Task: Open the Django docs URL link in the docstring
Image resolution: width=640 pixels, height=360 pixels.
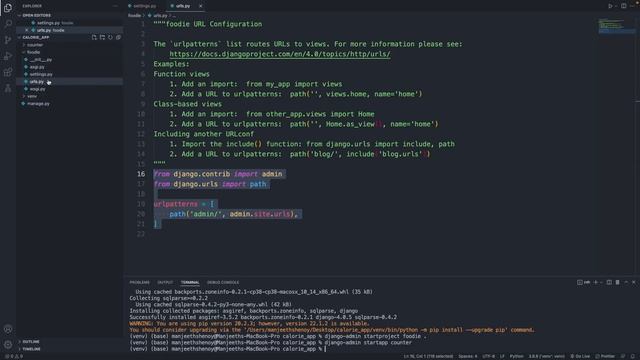Action: pos(280,54)
